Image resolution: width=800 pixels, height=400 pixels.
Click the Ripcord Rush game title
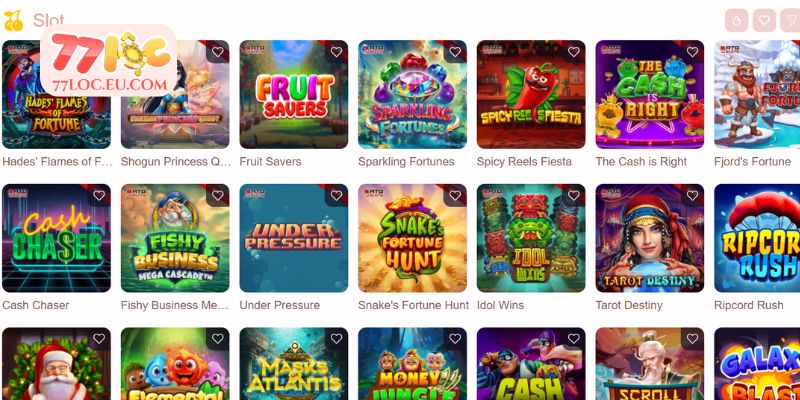coord(748,305)
